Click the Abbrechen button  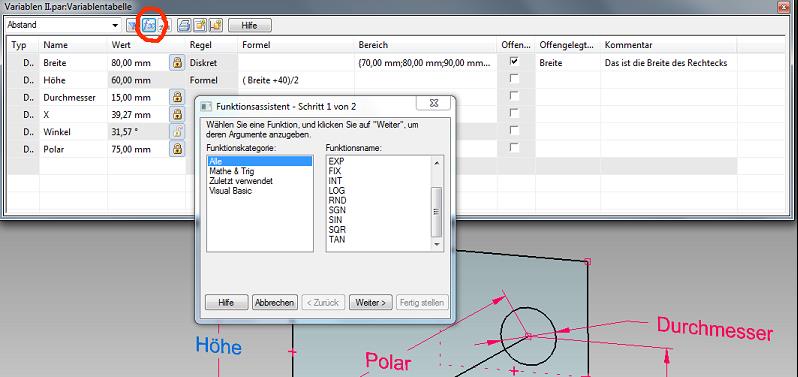(275, 302)
